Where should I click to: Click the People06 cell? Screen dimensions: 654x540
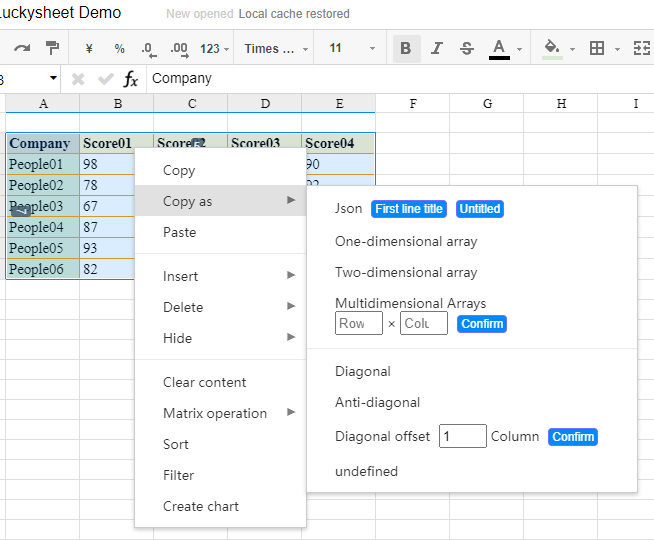pyautogui.click(x=43, y=269)
